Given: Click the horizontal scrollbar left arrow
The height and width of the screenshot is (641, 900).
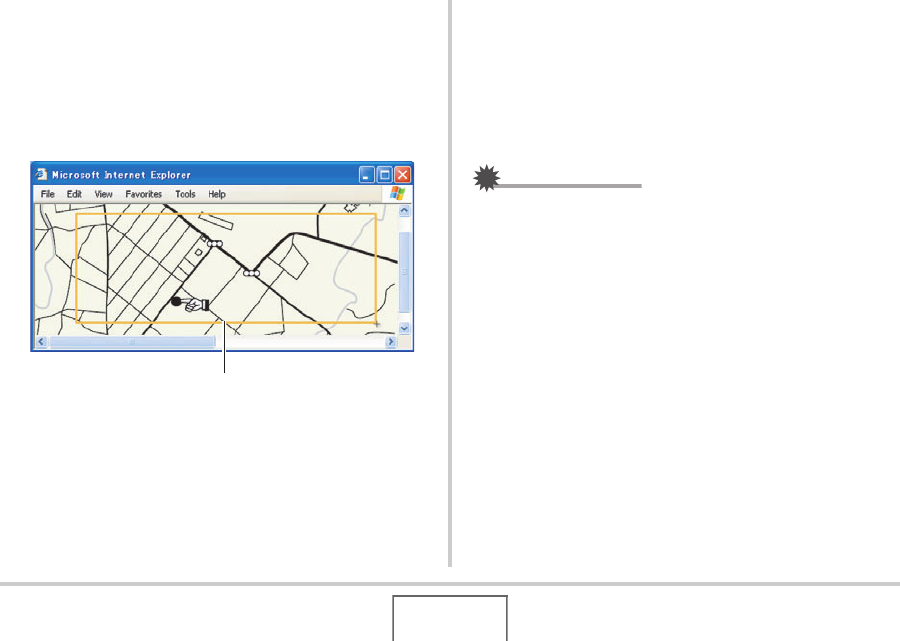Looking at the screenshot, I should [x=41, y=342].
